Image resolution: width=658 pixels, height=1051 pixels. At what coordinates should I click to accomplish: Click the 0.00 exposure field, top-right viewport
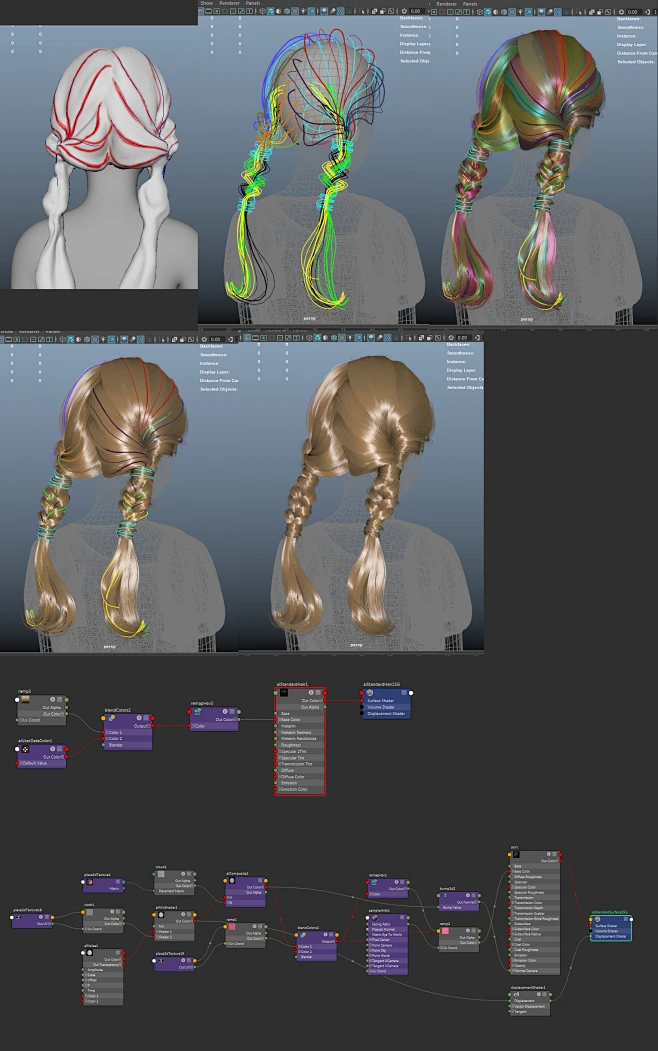(633, 12)
